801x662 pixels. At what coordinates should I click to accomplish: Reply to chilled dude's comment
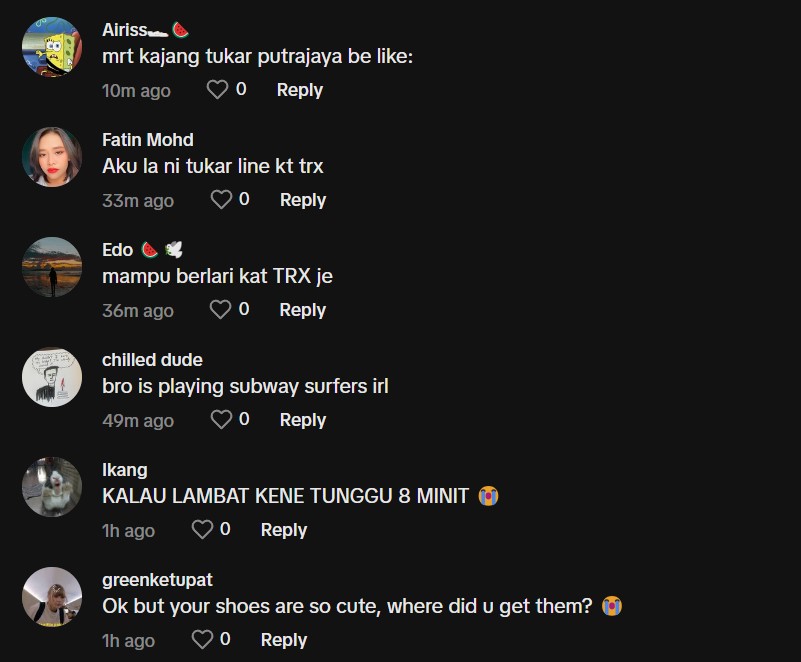tap(303, 420)
